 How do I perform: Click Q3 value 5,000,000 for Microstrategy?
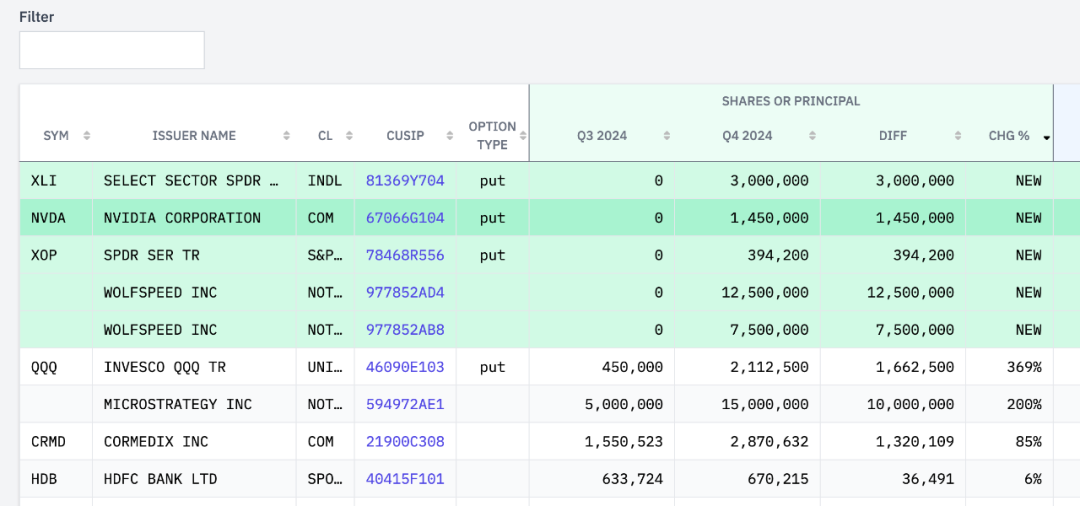coord(624,404)
